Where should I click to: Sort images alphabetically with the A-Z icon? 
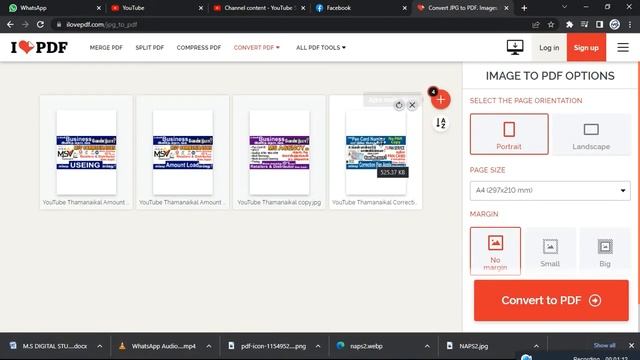[x=441, y=123]
